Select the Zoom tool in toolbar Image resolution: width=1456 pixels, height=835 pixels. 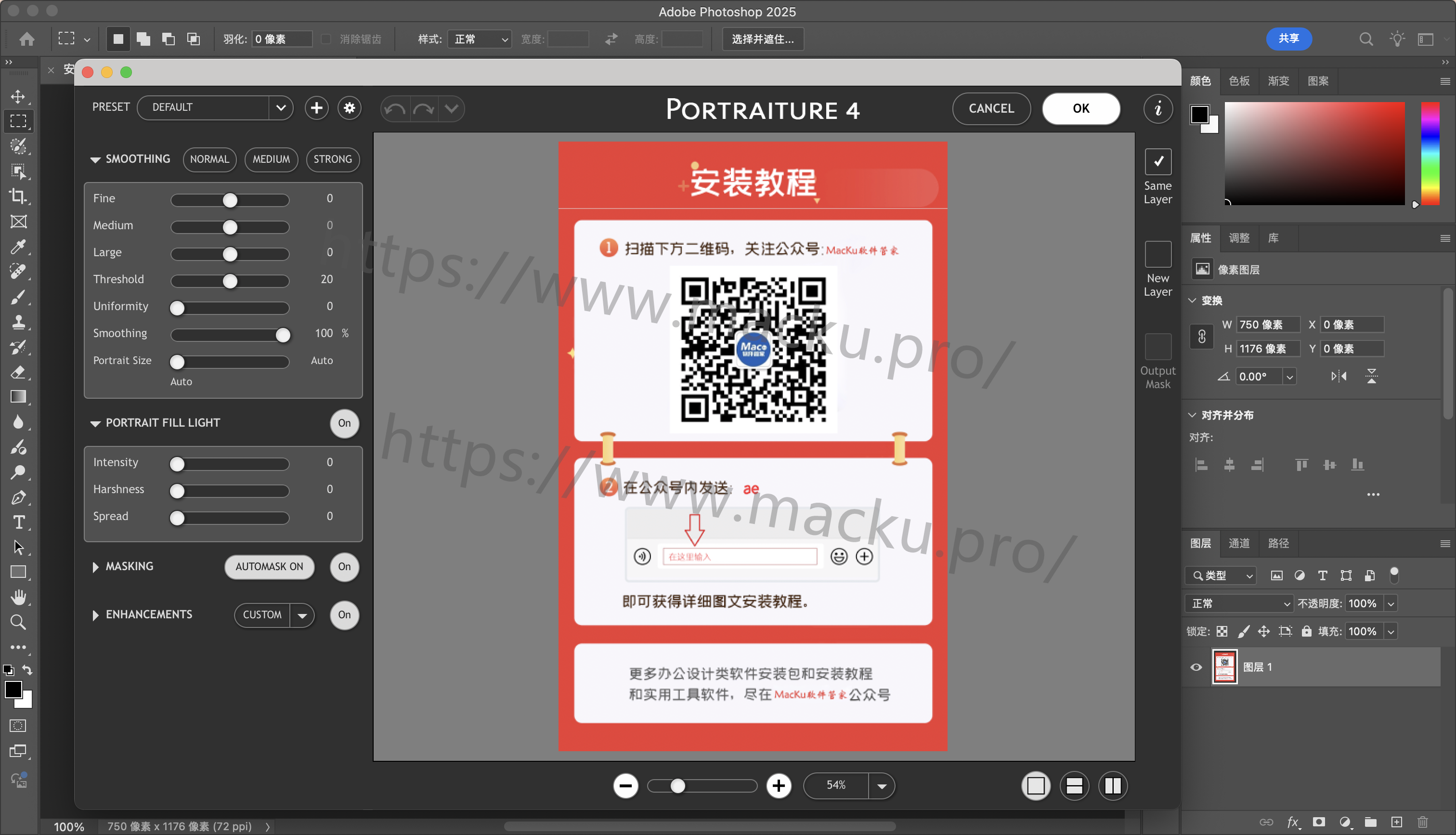pos(18,622)
